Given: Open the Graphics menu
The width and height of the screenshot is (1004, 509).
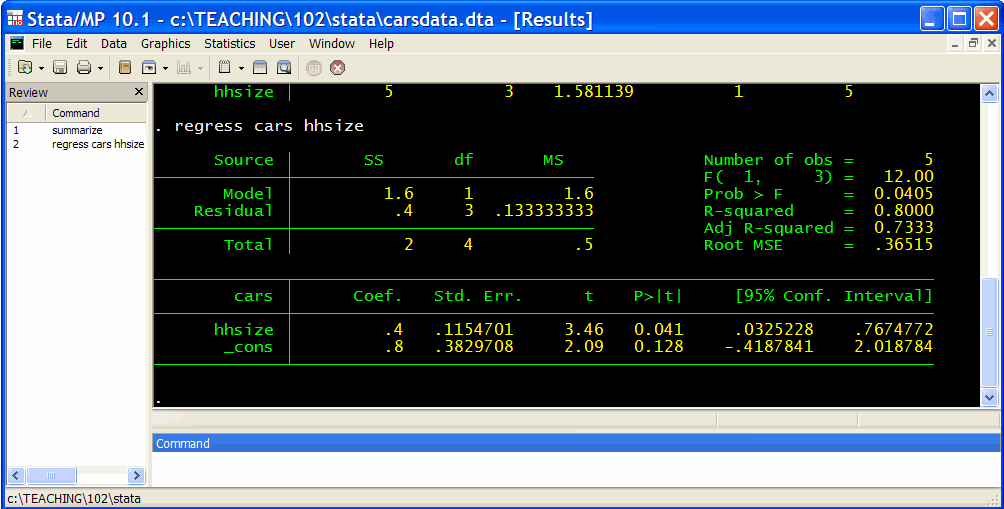Looking at the screenshot, I should tap(165, 43).
